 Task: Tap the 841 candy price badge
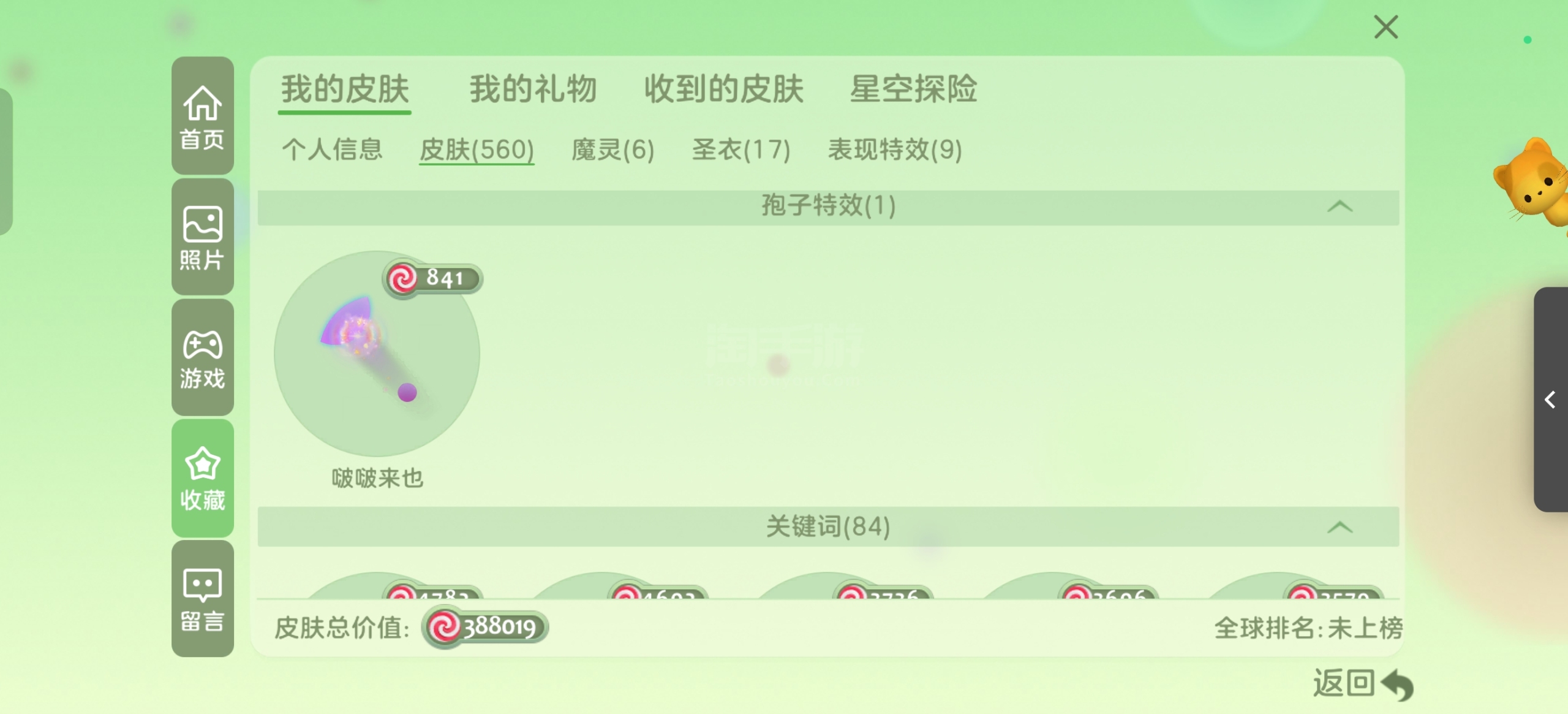pyautogui.click(x=433, y=278)
